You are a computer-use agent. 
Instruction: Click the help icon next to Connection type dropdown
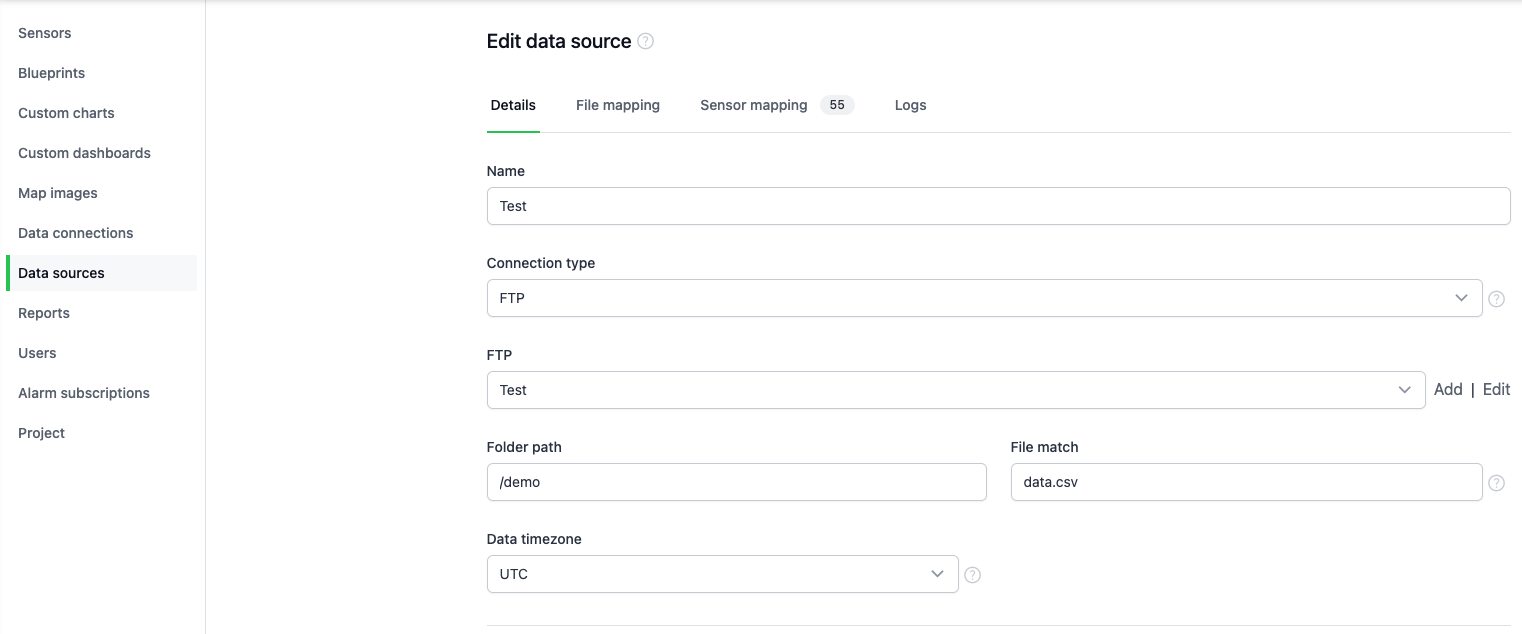(1496, 298)
